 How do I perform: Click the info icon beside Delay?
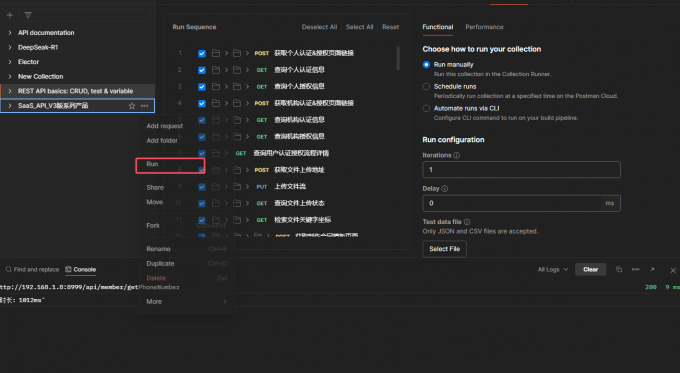click(x=445, y=189)
